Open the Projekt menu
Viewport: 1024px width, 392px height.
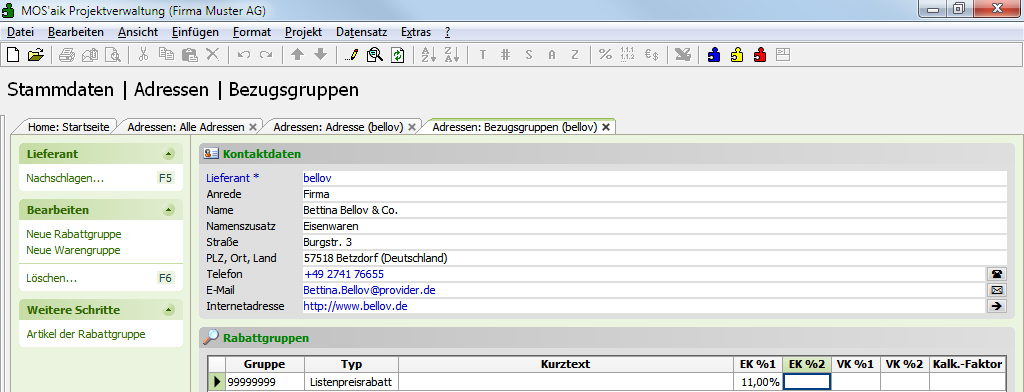tap(303, 32)
